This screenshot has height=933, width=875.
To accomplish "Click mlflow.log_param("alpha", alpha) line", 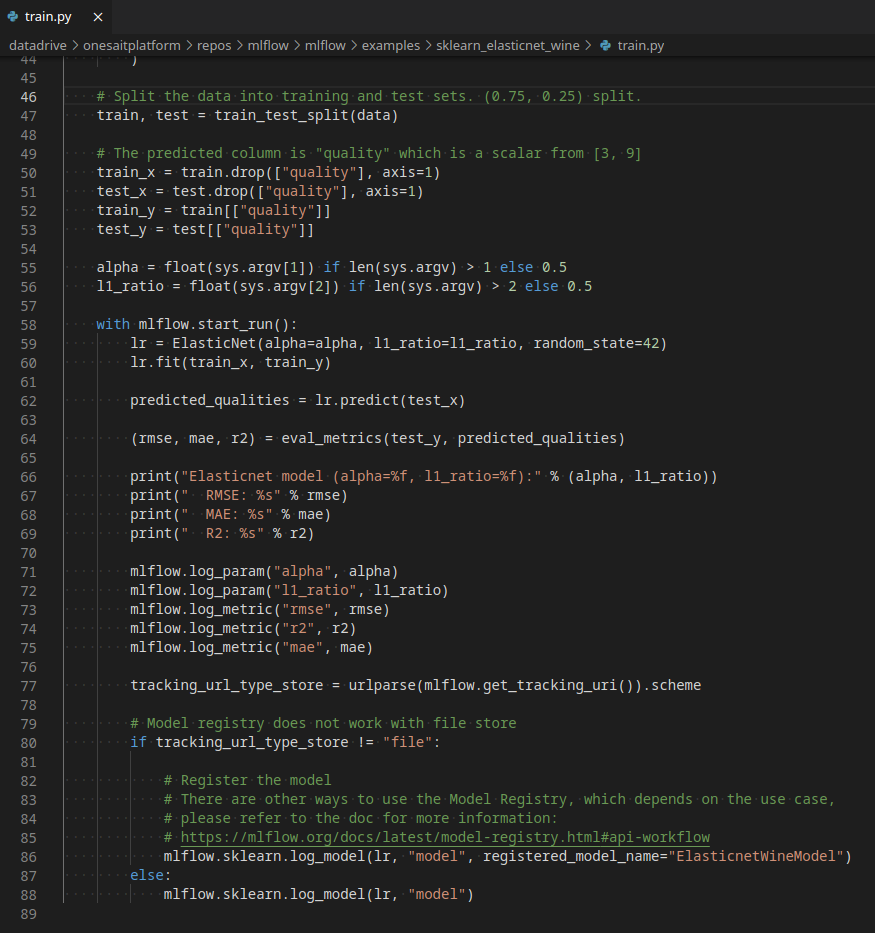I will (264, 572).
